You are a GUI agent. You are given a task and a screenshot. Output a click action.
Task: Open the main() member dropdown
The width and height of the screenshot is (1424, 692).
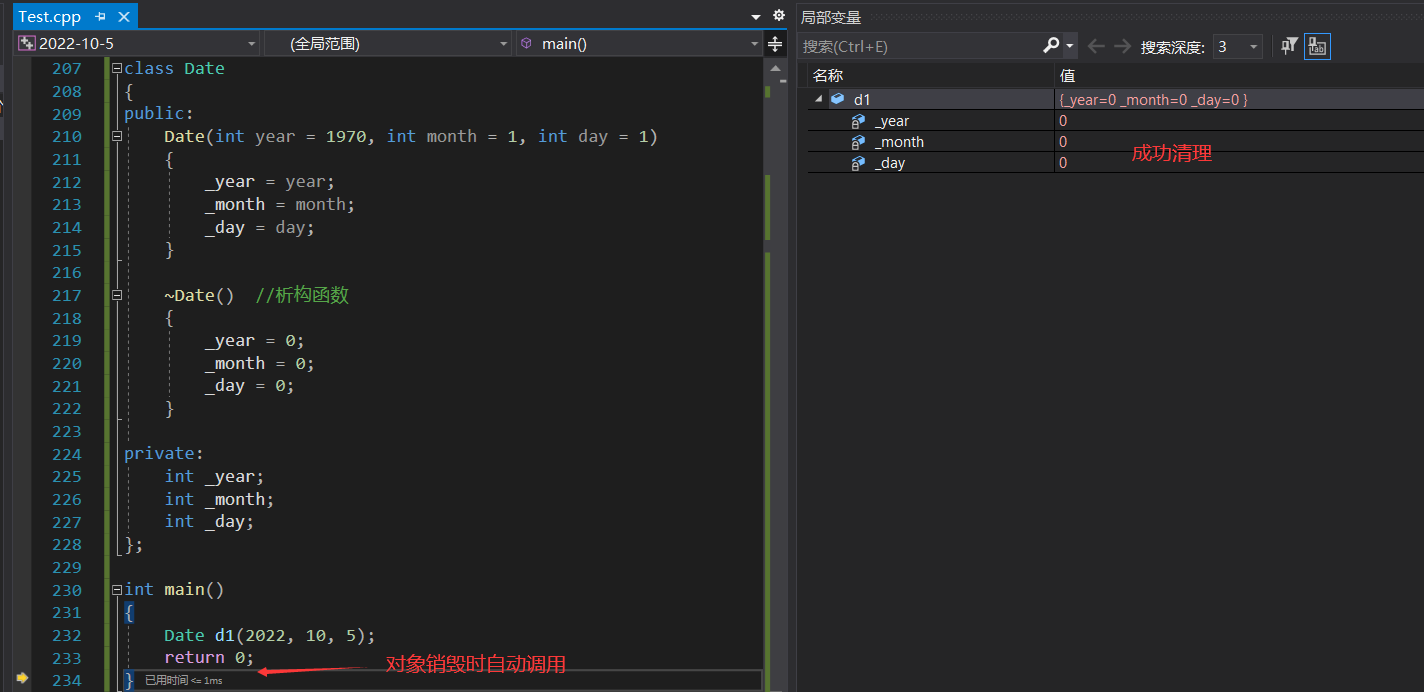pos(640,44)
